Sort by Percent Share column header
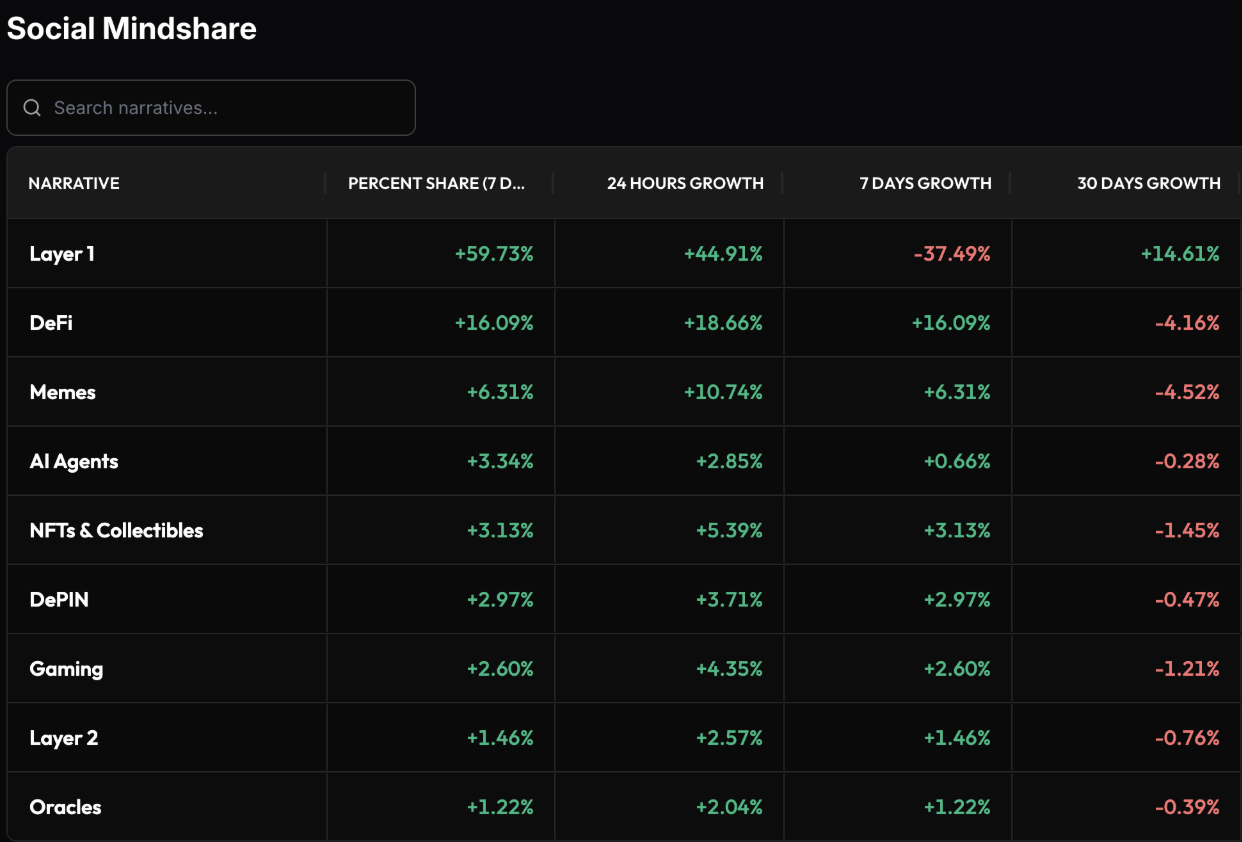The width and height of the screenshot is (1242, 842). point(436,184)
